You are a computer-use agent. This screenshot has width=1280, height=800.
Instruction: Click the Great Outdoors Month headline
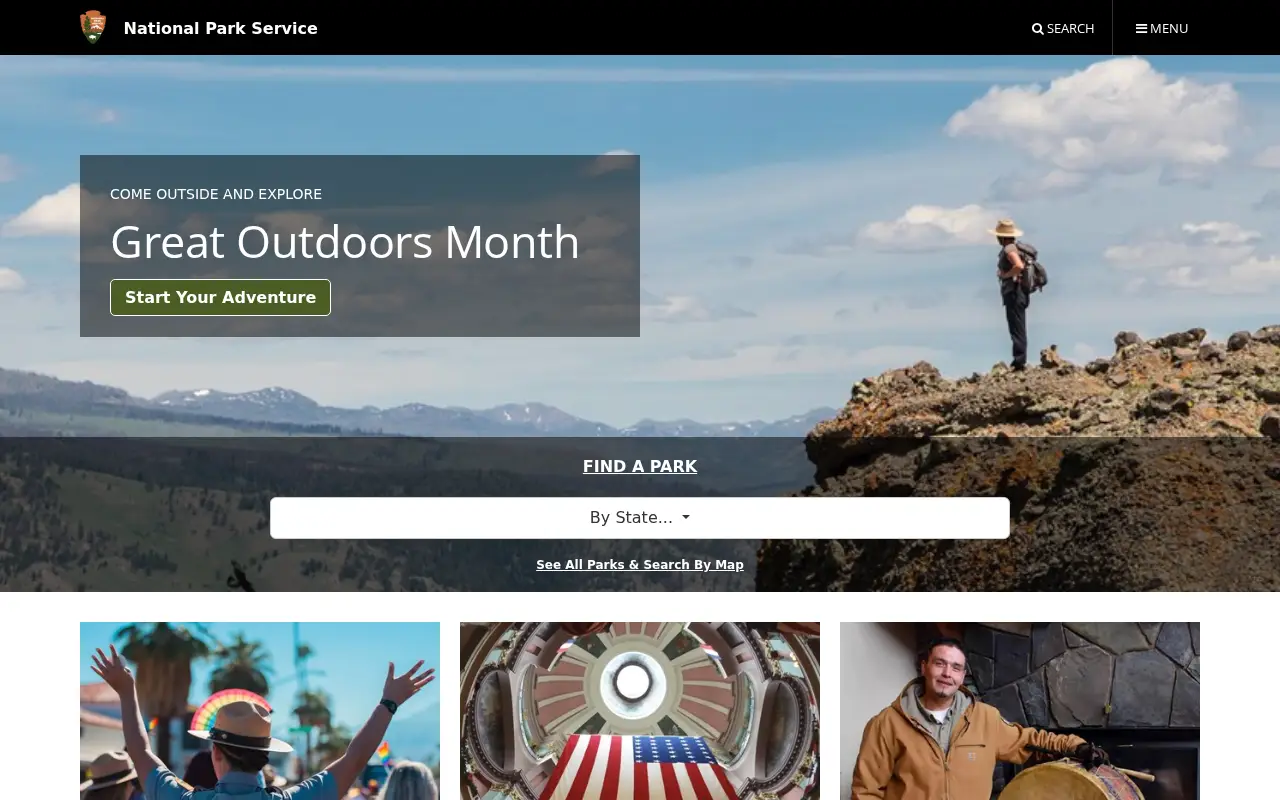click(x=345, y=242)
